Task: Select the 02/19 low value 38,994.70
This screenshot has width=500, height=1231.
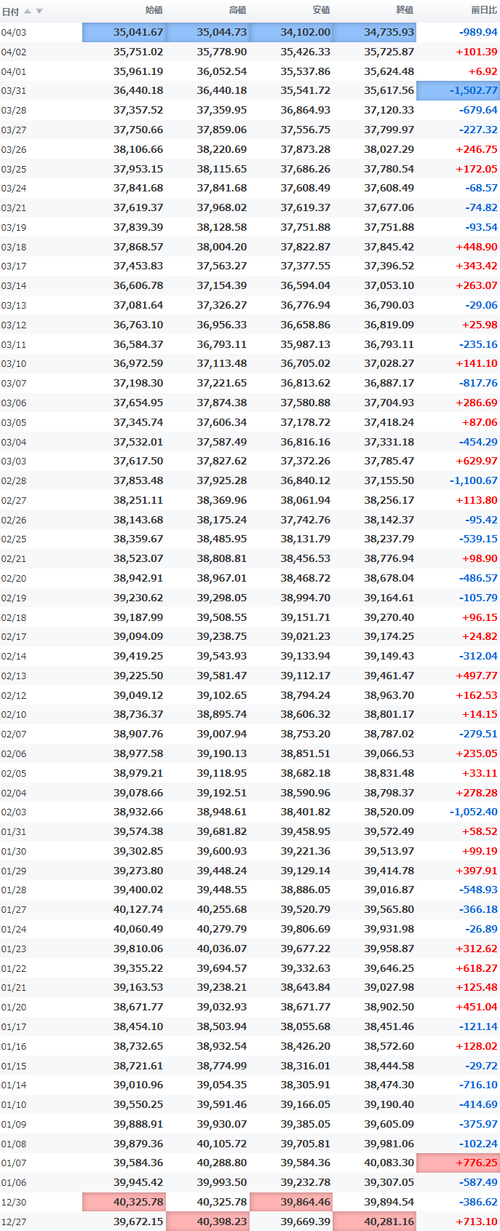Action: pyautogui.click(x=305, y=598)
